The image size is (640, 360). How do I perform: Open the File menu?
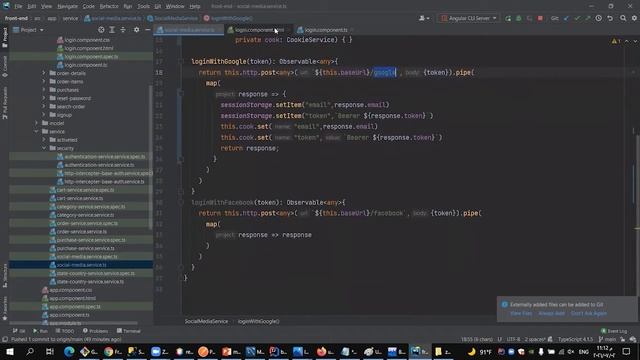point(18,6)
